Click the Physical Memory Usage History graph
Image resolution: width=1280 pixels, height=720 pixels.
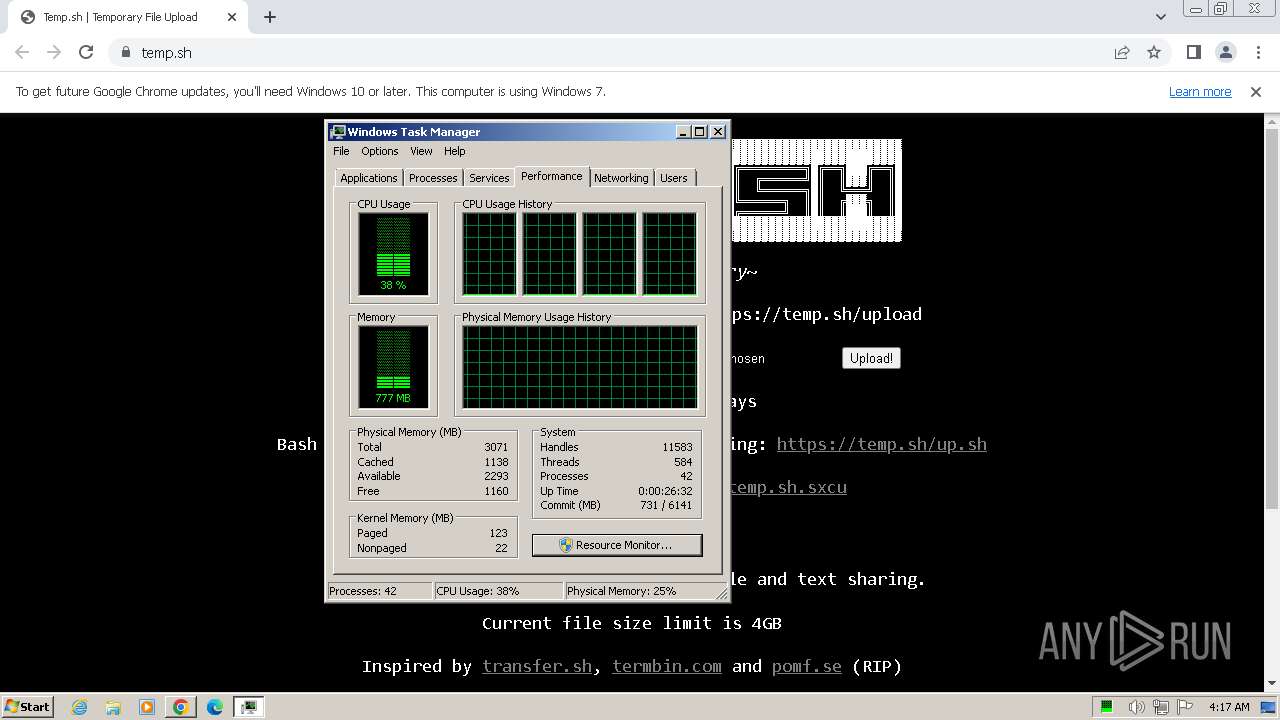pyautogui.click(x=579, y=367)
